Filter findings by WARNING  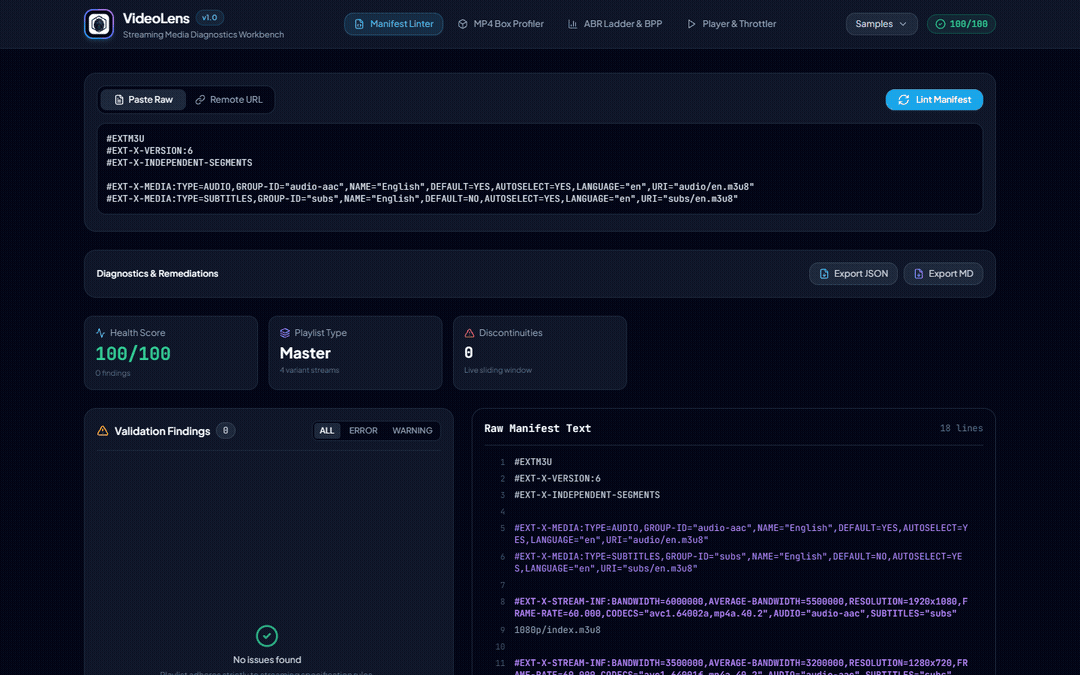tap(412, 430)
